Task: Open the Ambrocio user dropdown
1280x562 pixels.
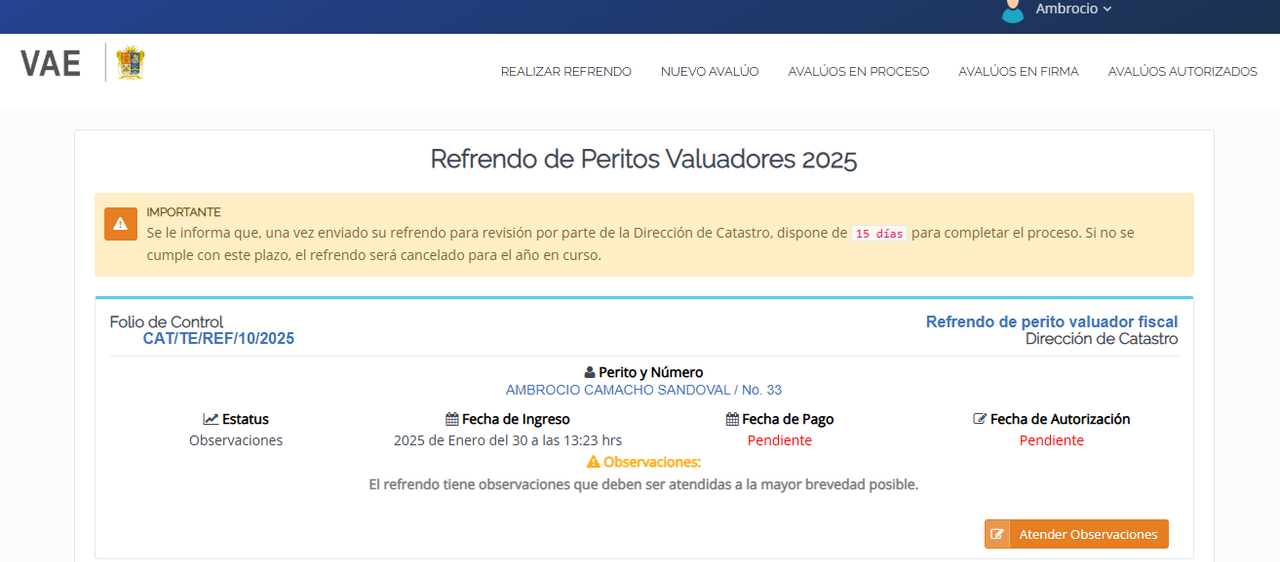Action: (x=1073, y=9)
